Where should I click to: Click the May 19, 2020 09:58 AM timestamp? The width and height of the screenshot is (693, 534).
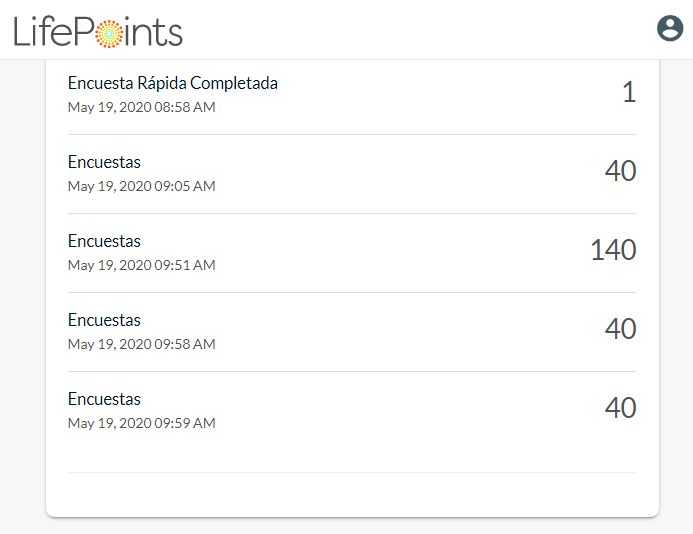pyautogui.click(x=141, y=344)
